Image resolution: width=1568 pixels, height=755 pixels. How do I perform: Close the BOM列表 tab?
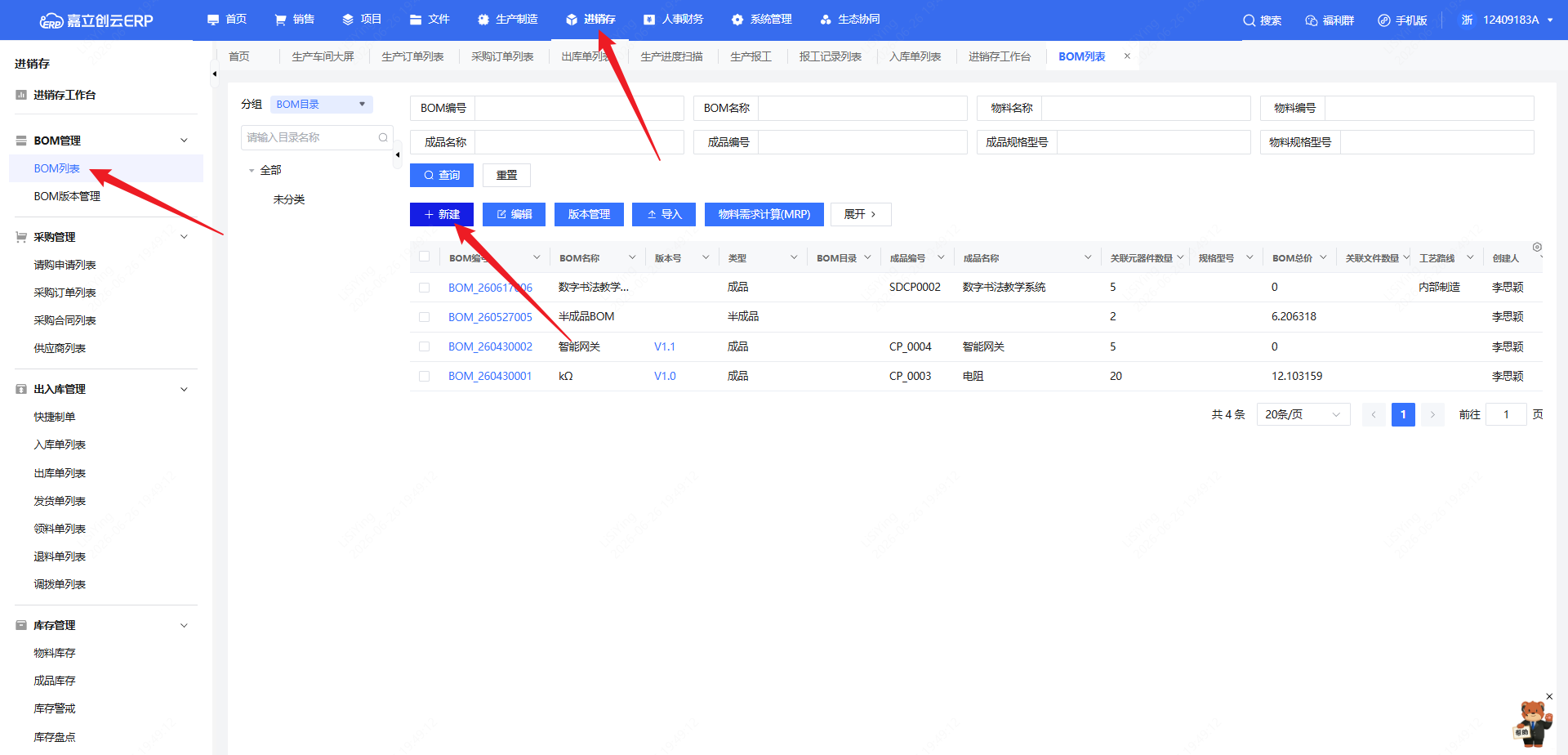click(1127, 56)
